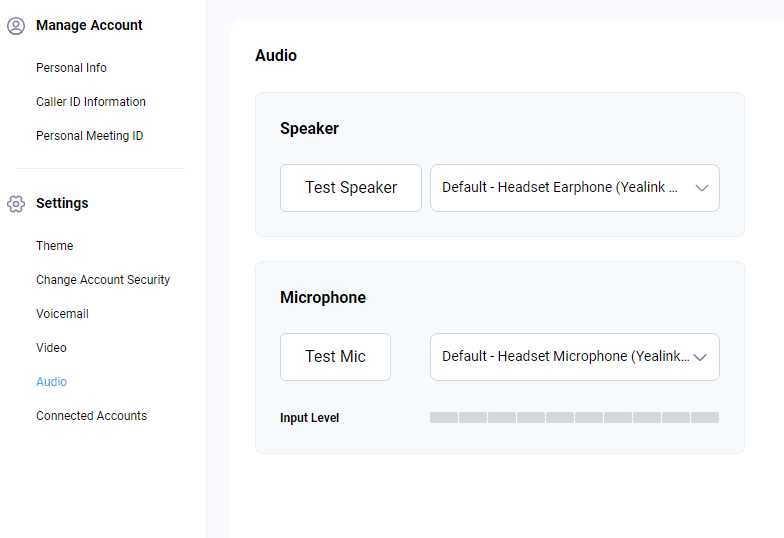Go to Voicemail settings
Image resolution: width=784 pixels, height=538 pixels.
[62, 314]
